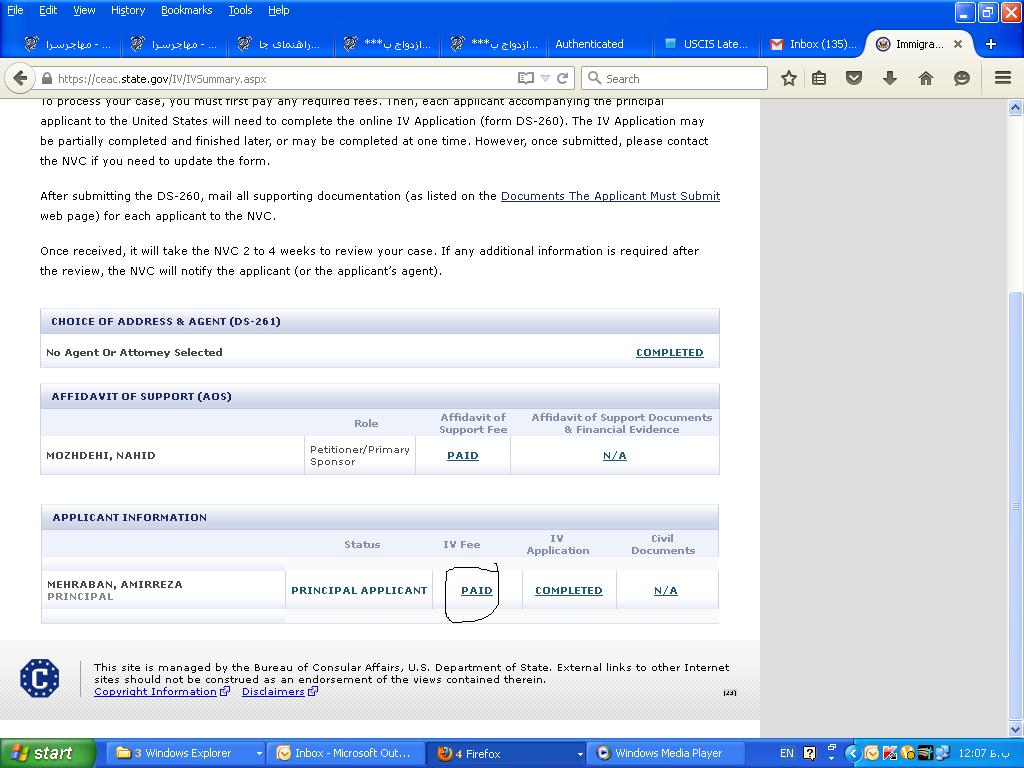The width and height of the screenshot is (1024, 768).
Task: Open the bookmarks list icon
Action: point(819,78)
